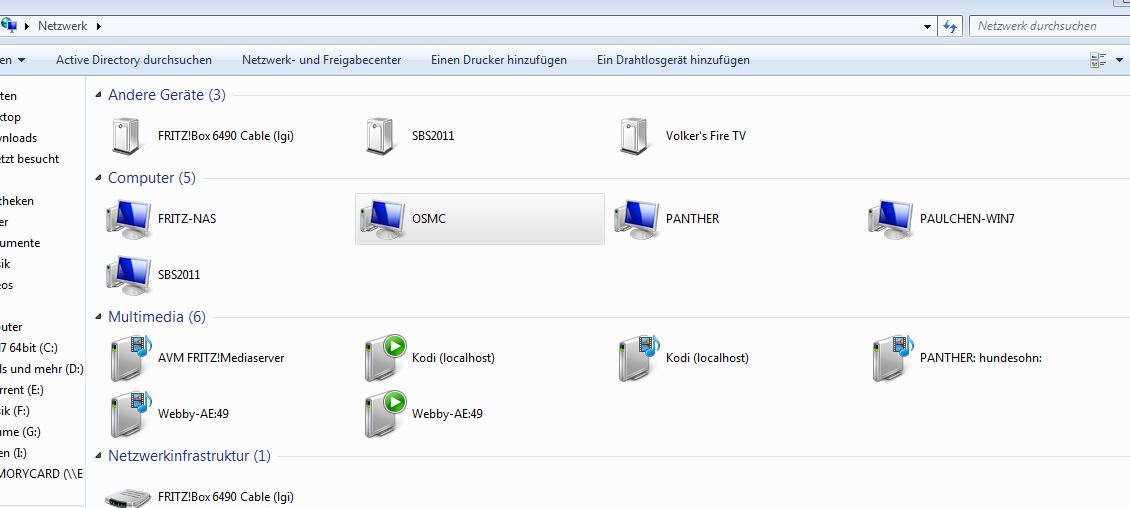Screen dimensions: 1130x508
Task: Click Einen Drucker hinzufügen
Action: coord(499,60)
